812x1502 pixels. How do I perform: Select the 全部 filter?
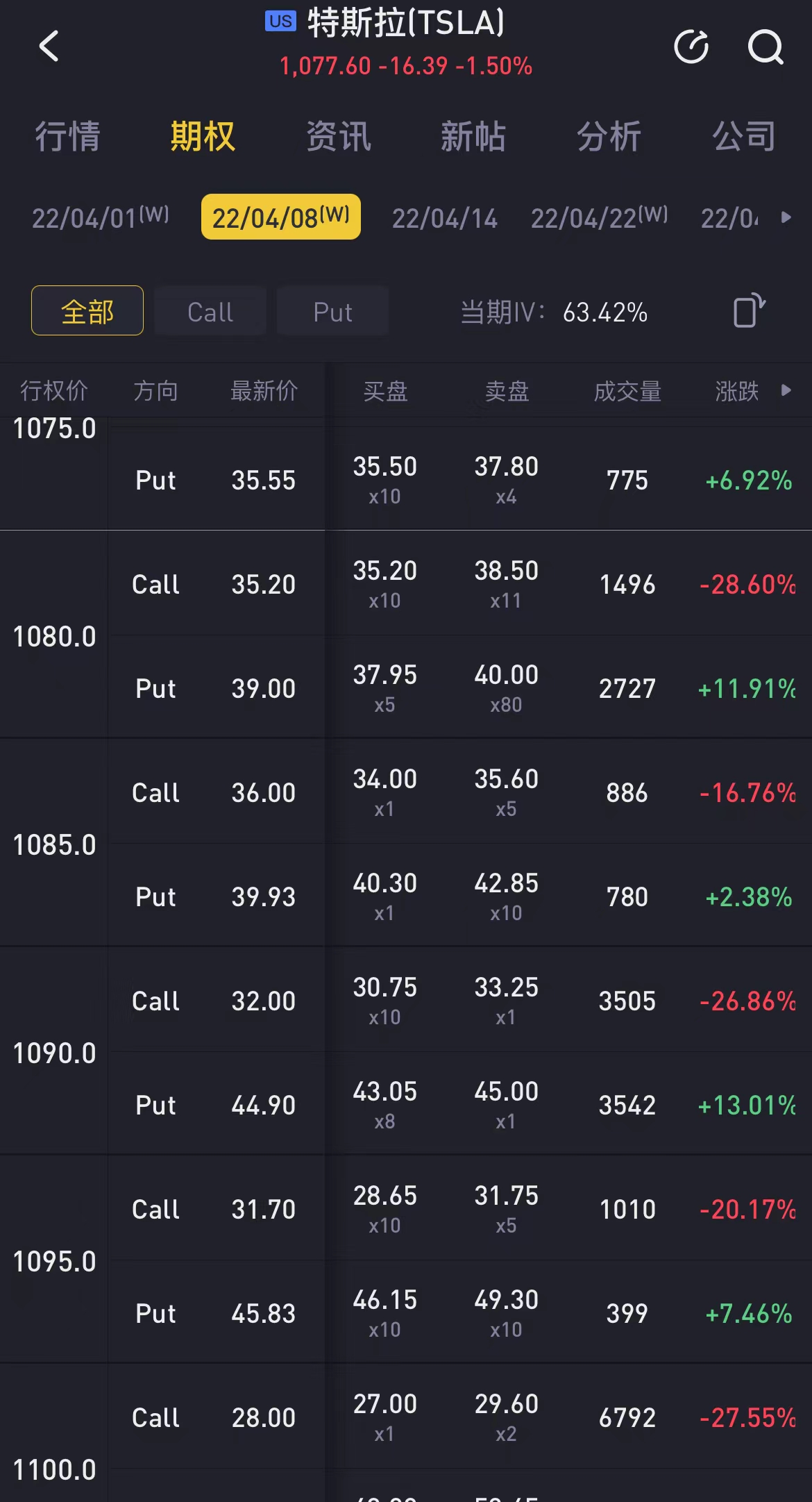[x=87, y=310]
